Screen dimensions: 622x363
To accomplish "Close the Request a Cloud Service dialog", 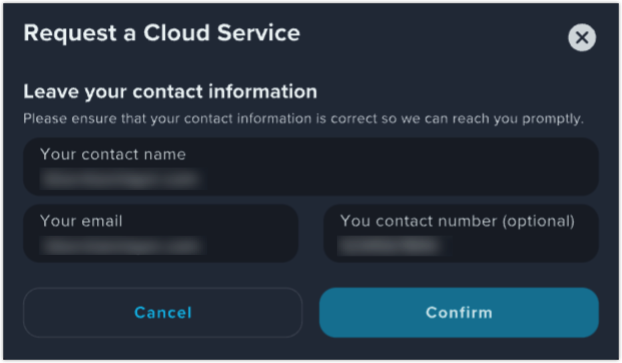I will click(582, 38).
